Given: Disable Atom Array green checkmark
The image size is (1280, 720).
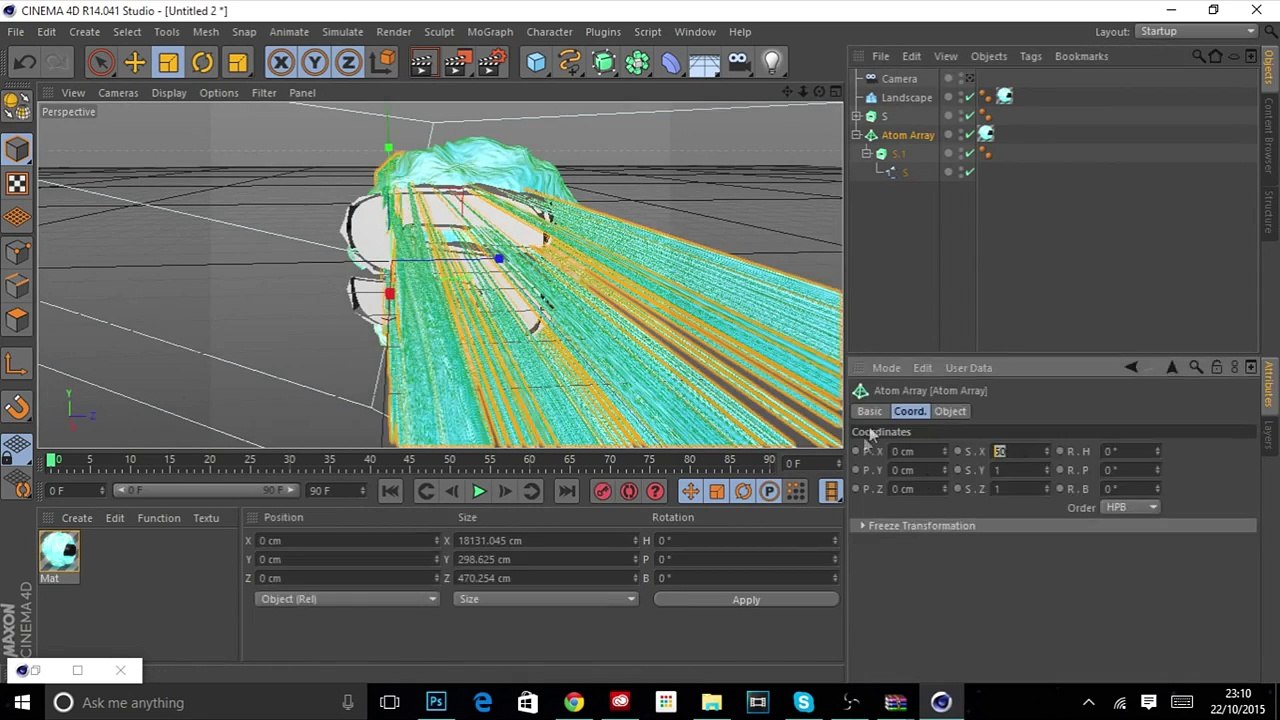Looking at the screenshot, I should click(969, 135).
